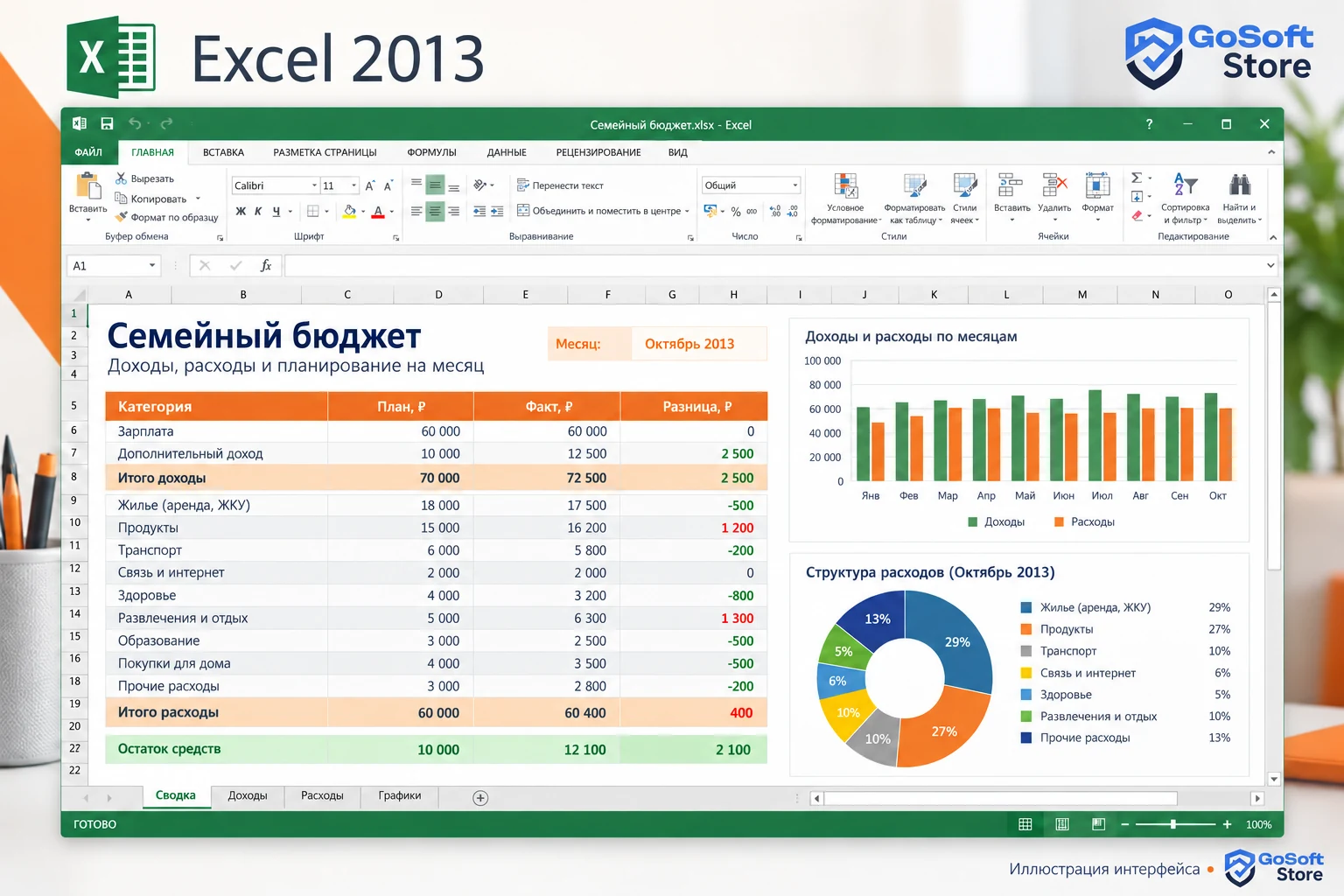1344x896 pixels.
Task: Click the fill color yellow bucket
Action: click(x=349, y=211)
